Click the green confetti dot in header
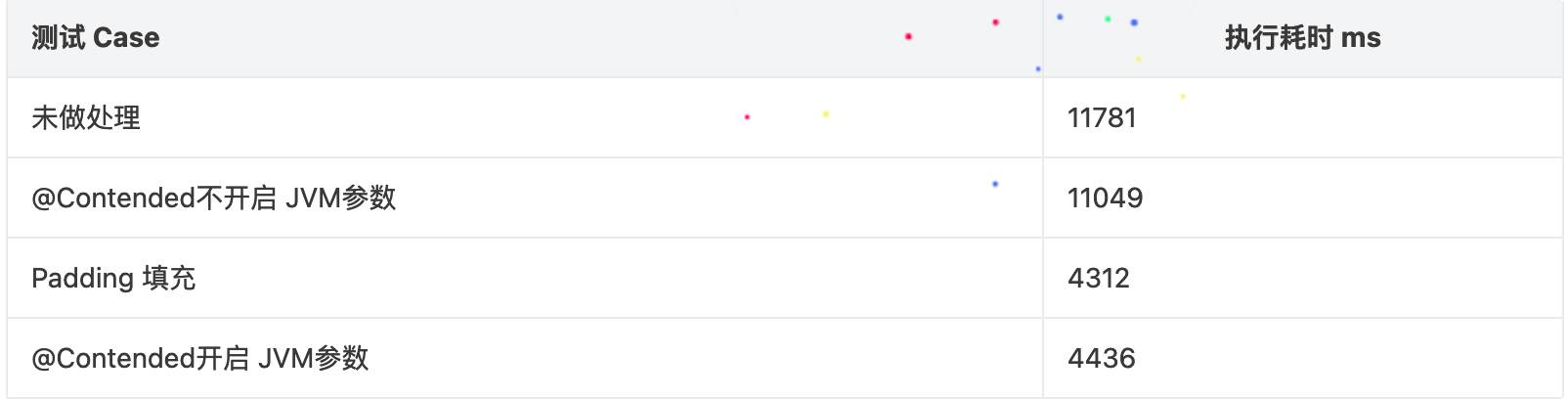The image size is (1568, 399). pos(1108,19)
